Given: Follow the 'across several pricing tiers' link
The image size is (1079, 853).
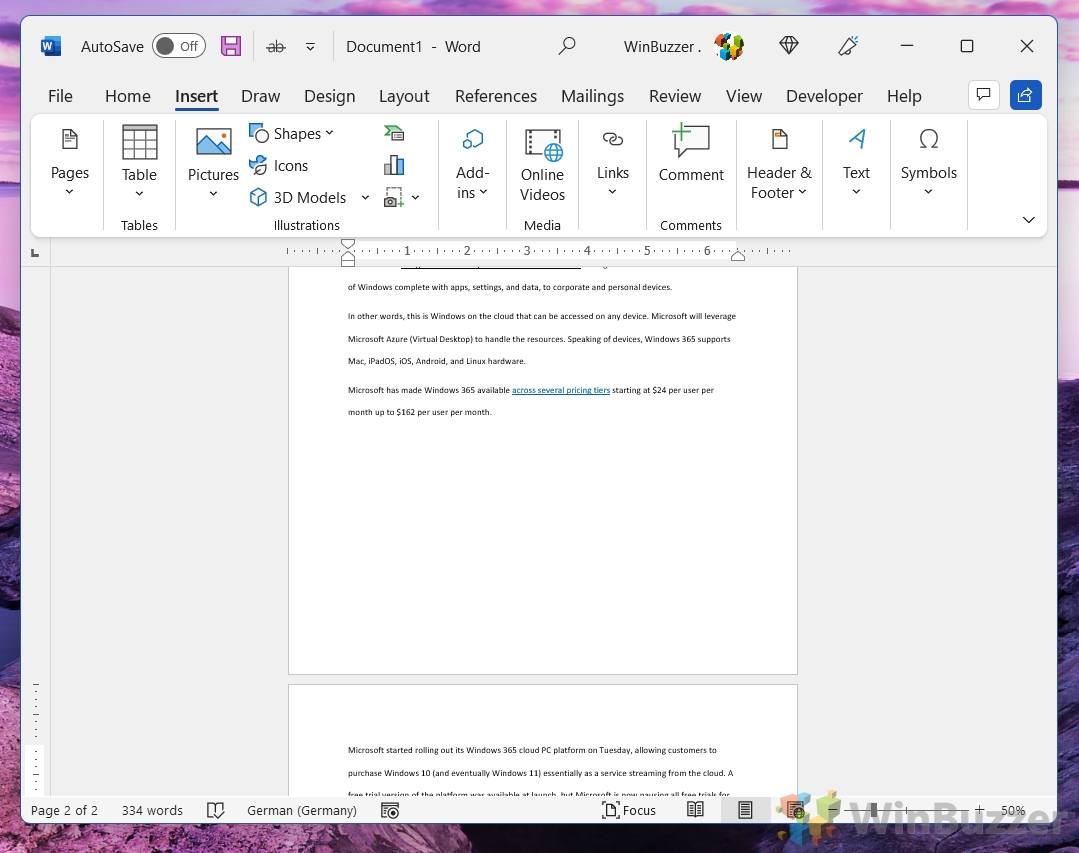Looking at the screenshot, I should click(560, 390).
